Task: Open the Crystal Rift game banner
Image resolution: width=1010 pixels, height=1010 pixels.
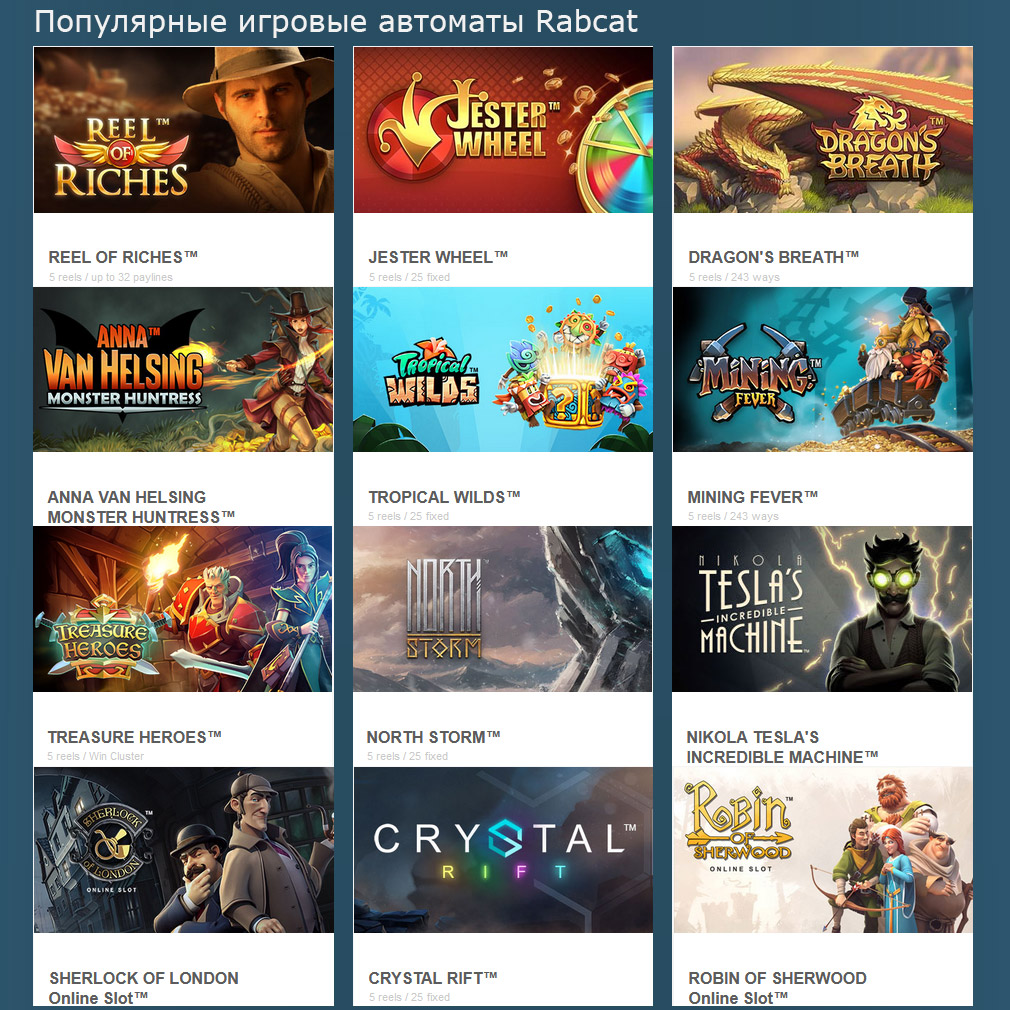Action: pos(503,850)
